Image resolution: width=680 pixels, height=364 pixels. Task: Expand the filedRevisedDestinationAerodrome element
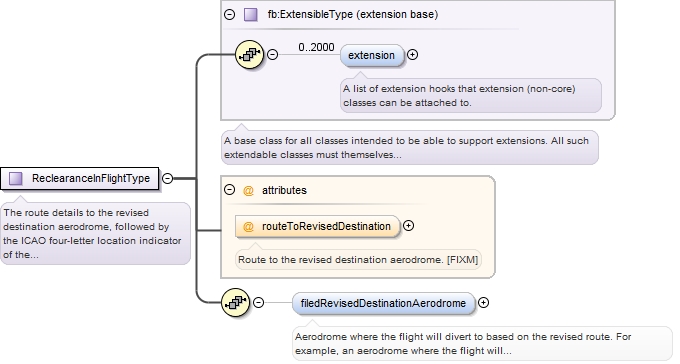[x=483, y=303]
